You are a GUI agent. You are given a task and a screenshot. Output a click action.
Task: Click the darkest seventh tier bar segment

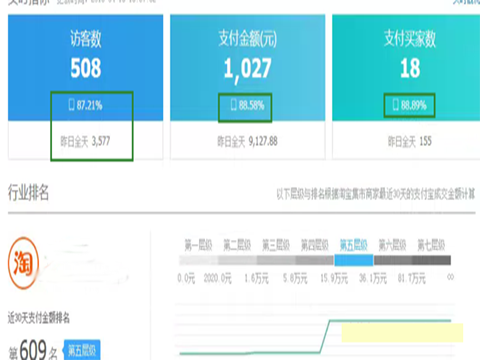(431, 260)
